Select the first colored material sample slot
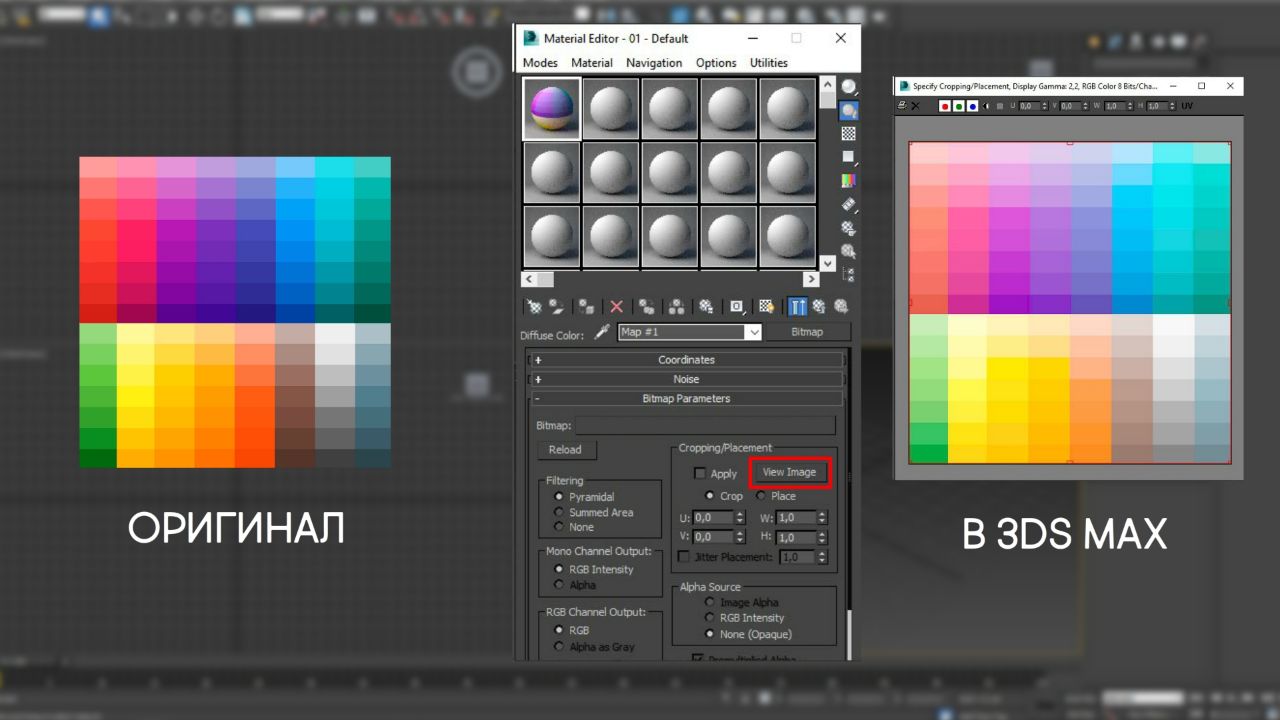This screenshot has width=1280, height=720. (x=552, y=108)
